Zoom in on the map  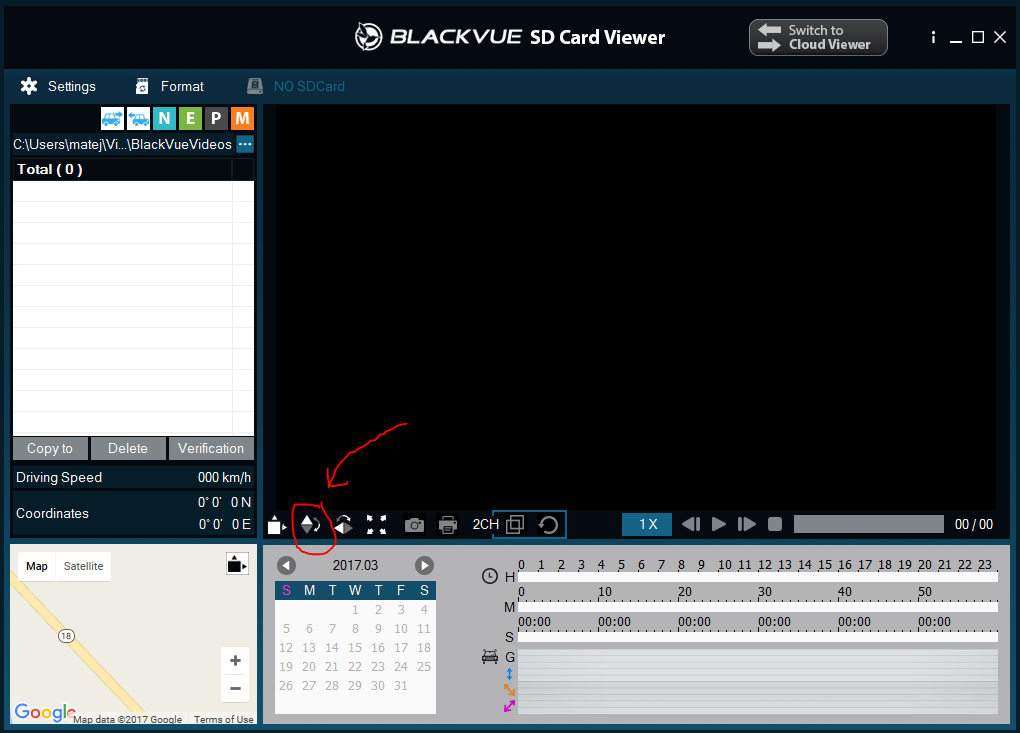point(235,661)
